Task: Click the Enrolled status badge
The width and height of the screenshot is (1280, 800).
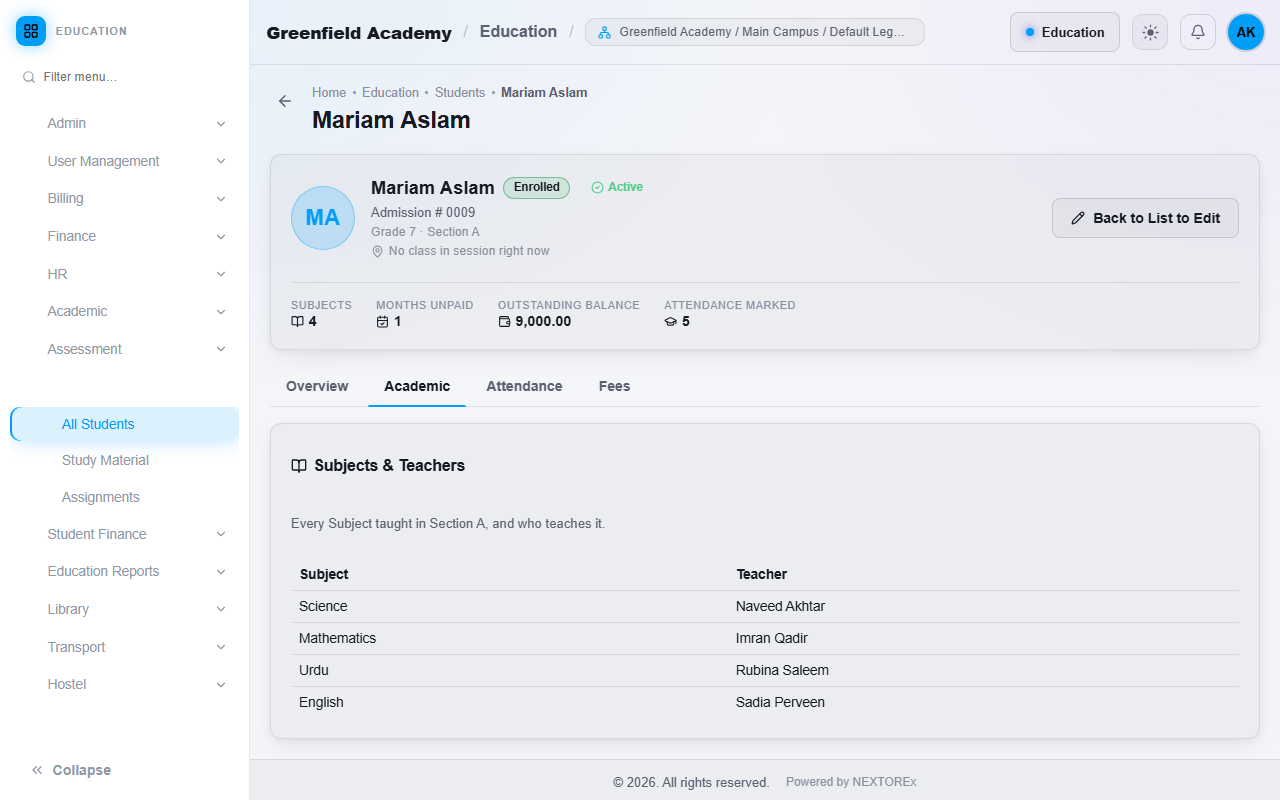Action: pyautogui.click(x=536, y=187)
